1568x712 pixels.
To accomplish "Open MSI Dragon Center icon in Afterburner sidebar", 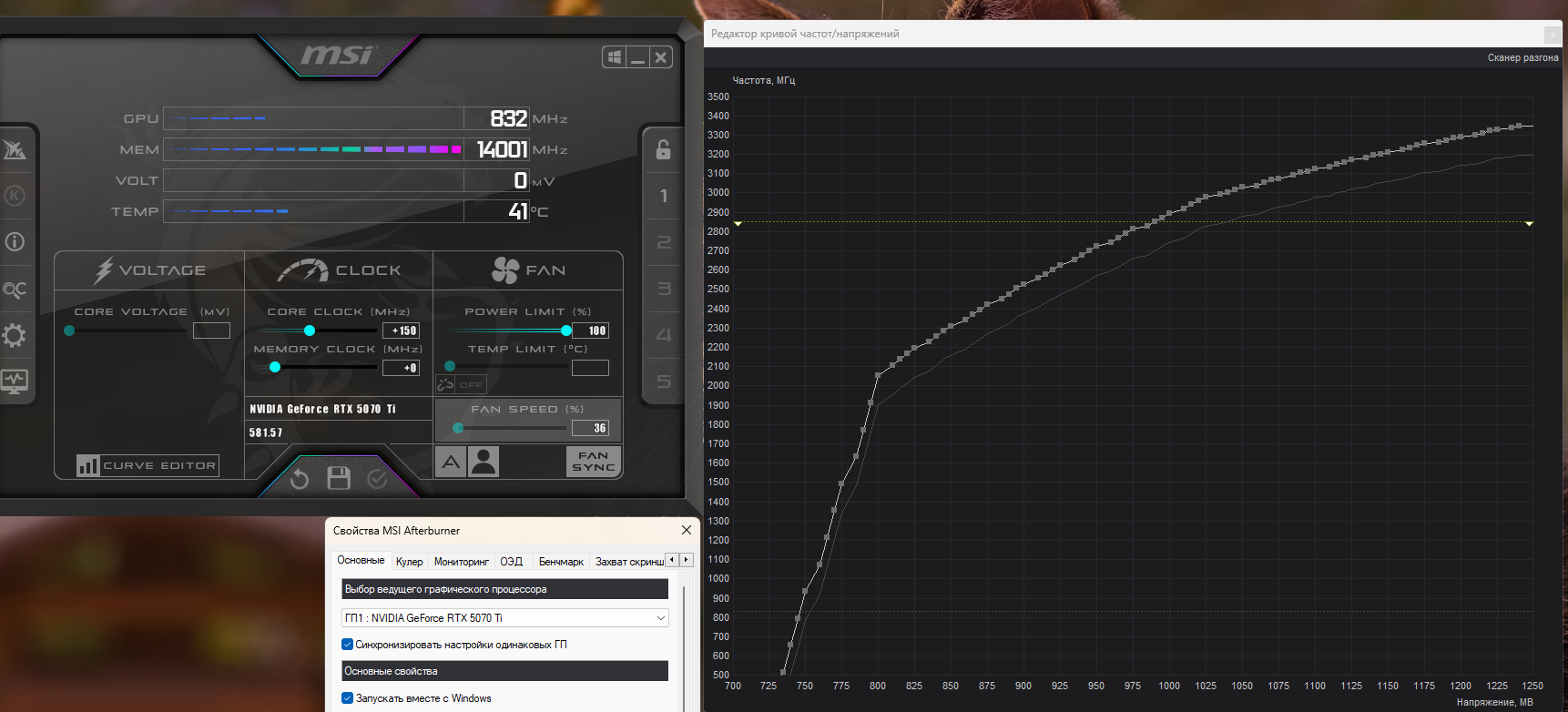I will click(x=15, y=149).
